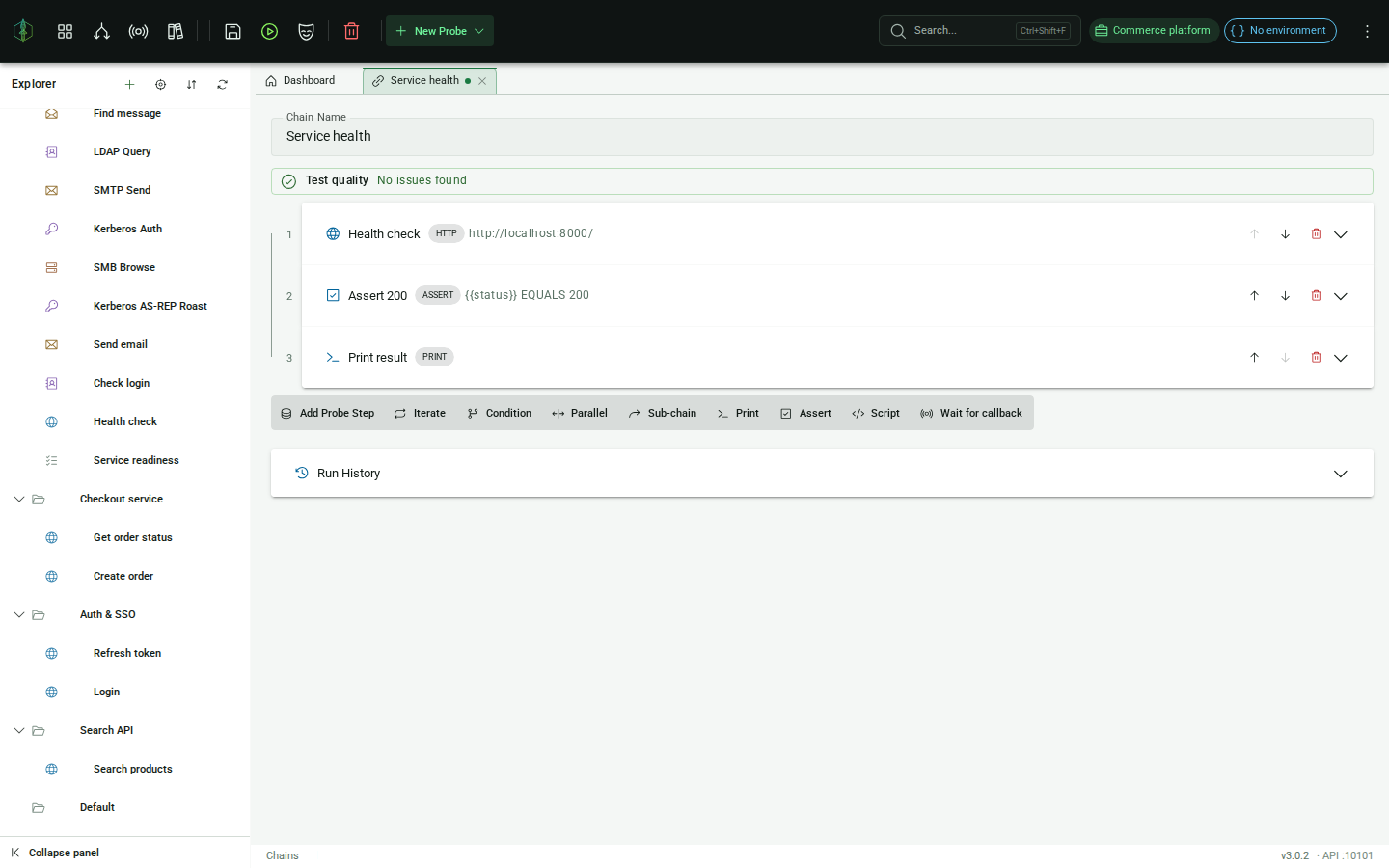Open the library books icon in top bar

(x=175, y=31)
